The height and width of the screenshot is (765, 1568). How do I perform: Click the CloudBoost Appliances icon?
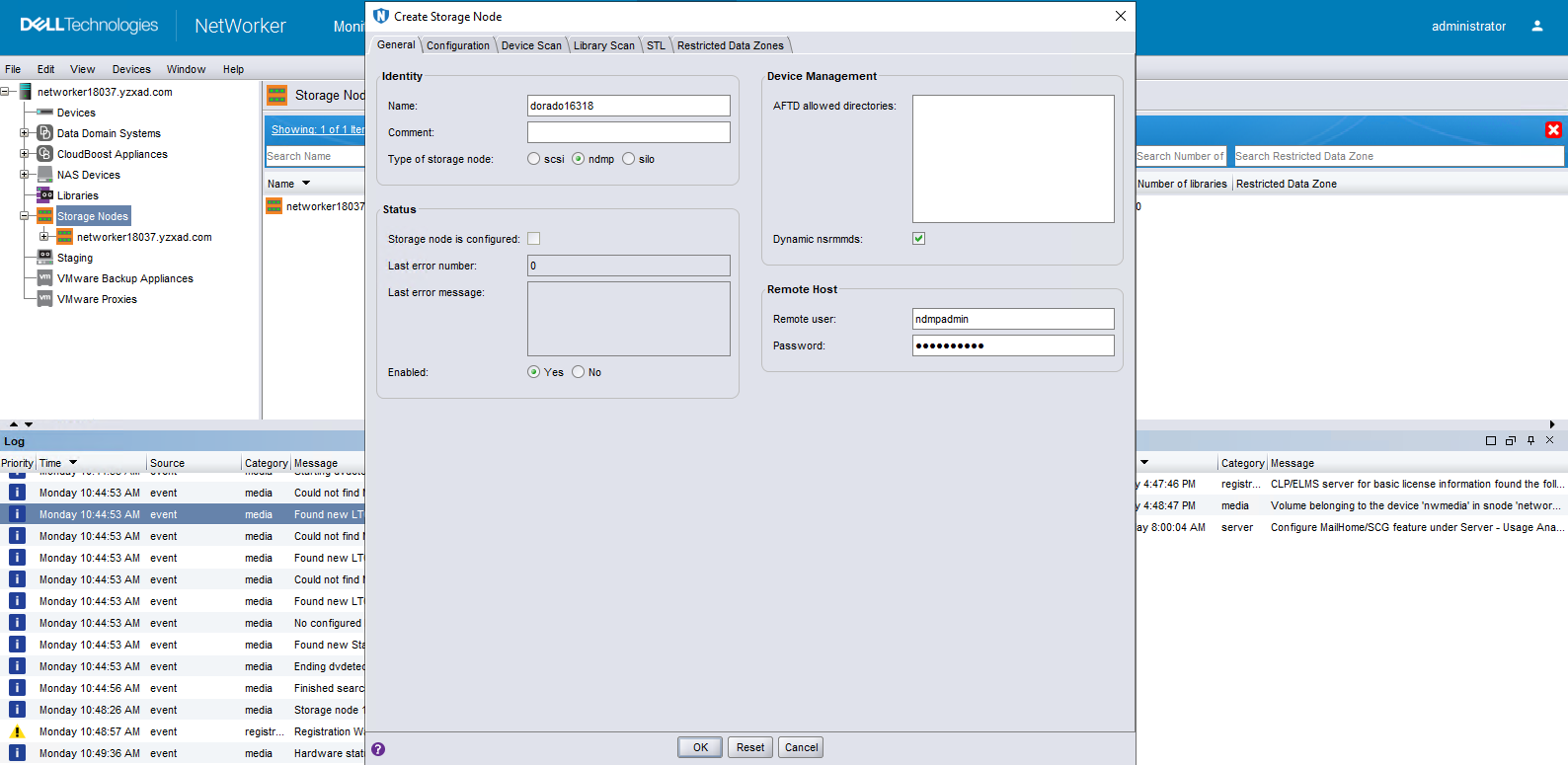click(x=44, y=154)
